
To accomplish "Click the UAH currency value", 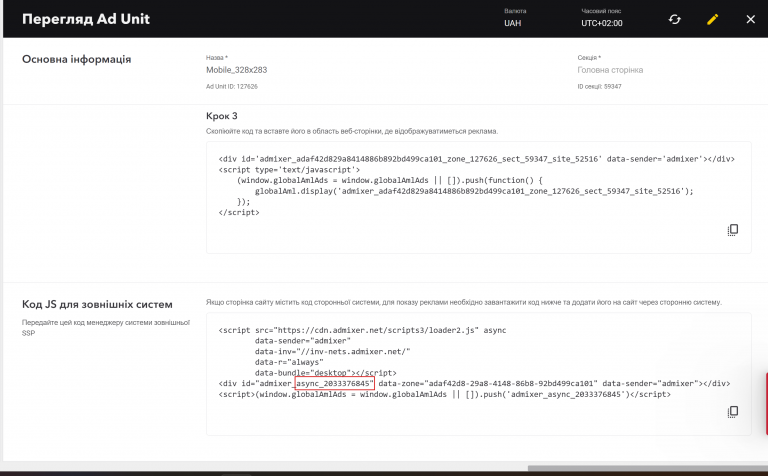I will coord(513,23).
